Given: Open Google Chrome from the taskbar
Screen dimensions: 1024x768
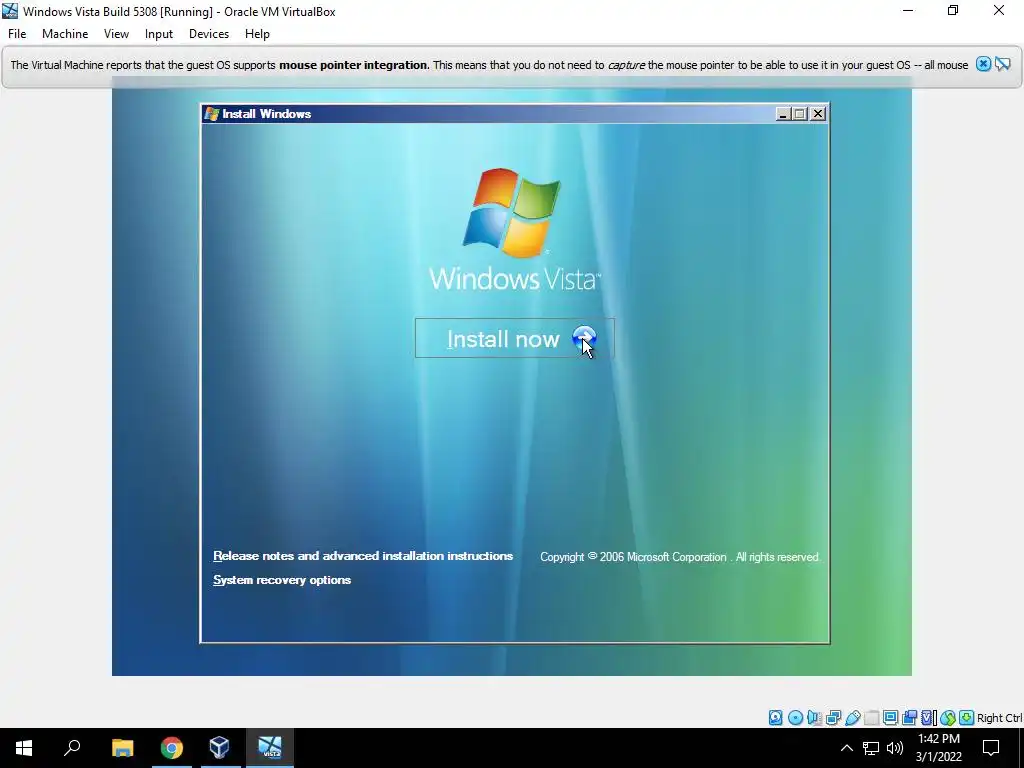Looking at the screenshot, I should click(172, 748).
